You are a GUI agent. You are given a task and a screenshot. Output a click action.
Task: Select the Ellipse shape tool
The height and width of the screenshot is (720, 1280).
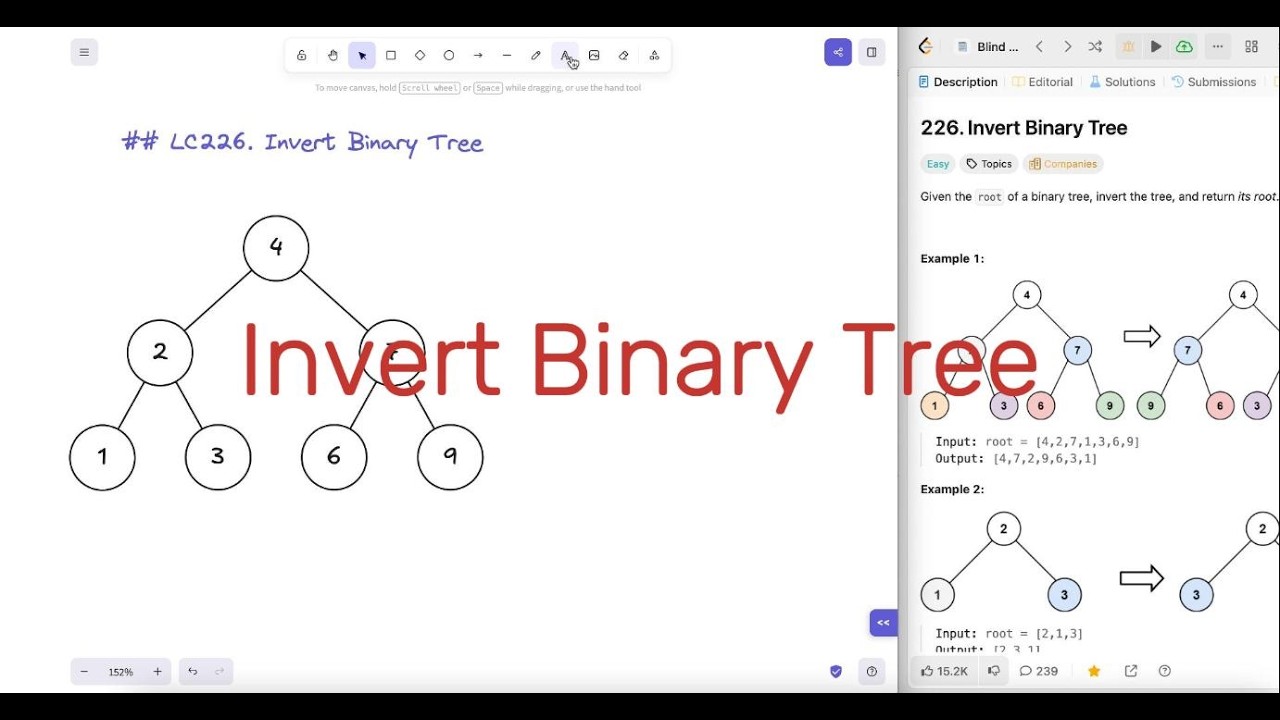click(449, 55)
